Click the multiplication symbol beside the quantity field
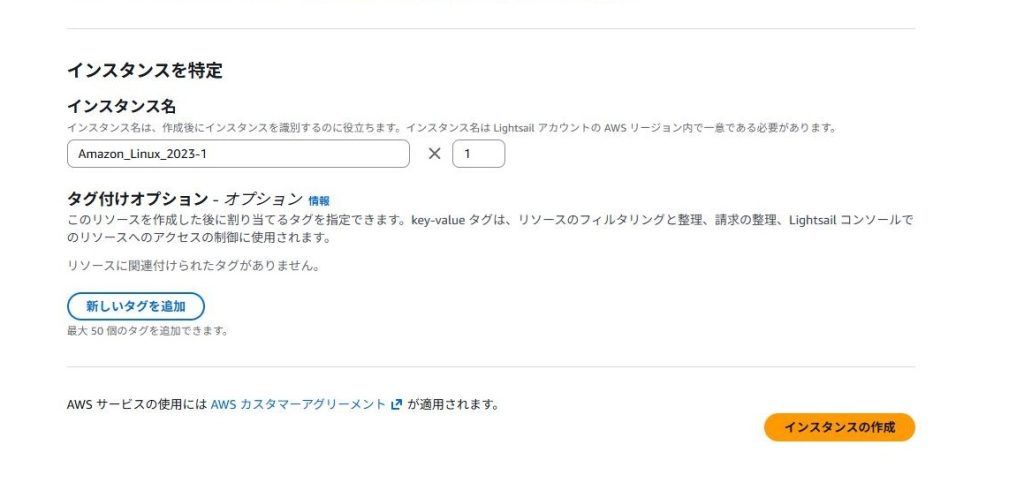 click(x=434, y=154)
